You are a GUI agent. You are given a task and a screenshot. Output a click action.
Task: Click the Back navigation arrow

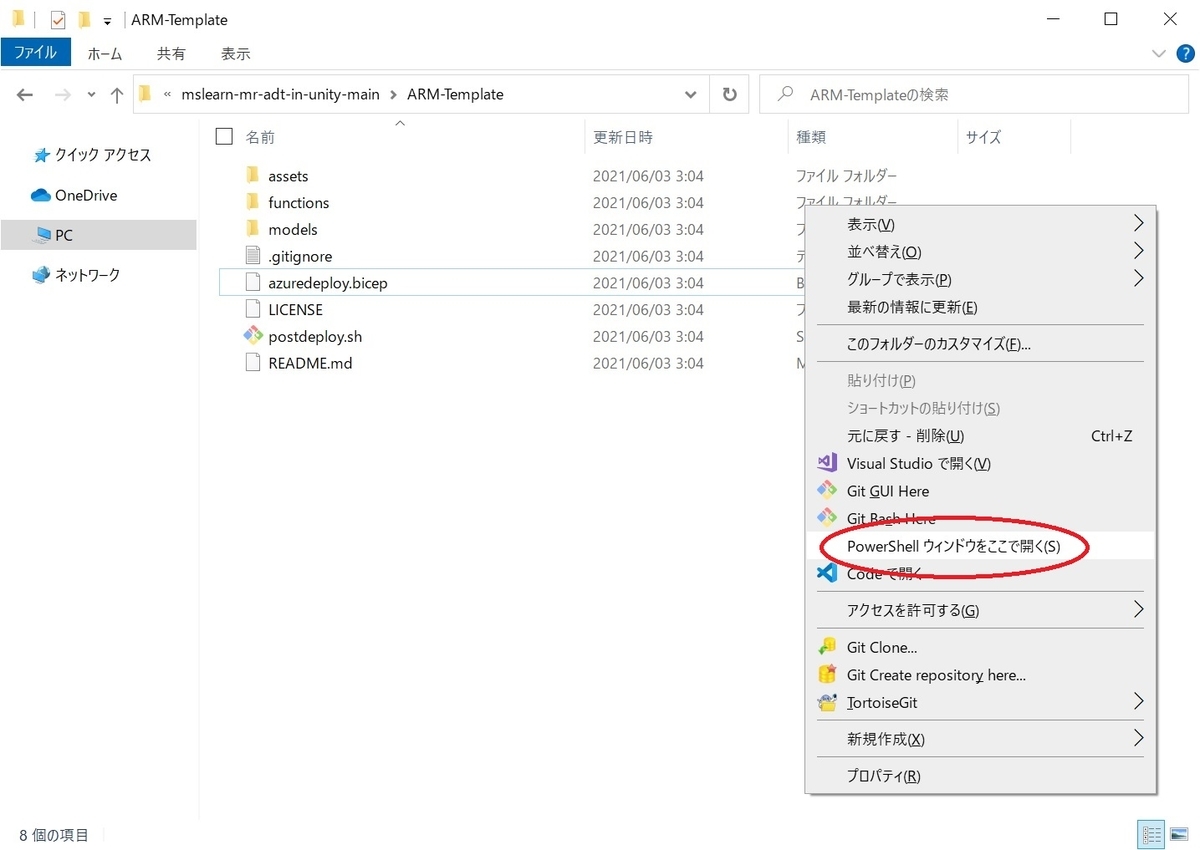click(x=25, y=95)
